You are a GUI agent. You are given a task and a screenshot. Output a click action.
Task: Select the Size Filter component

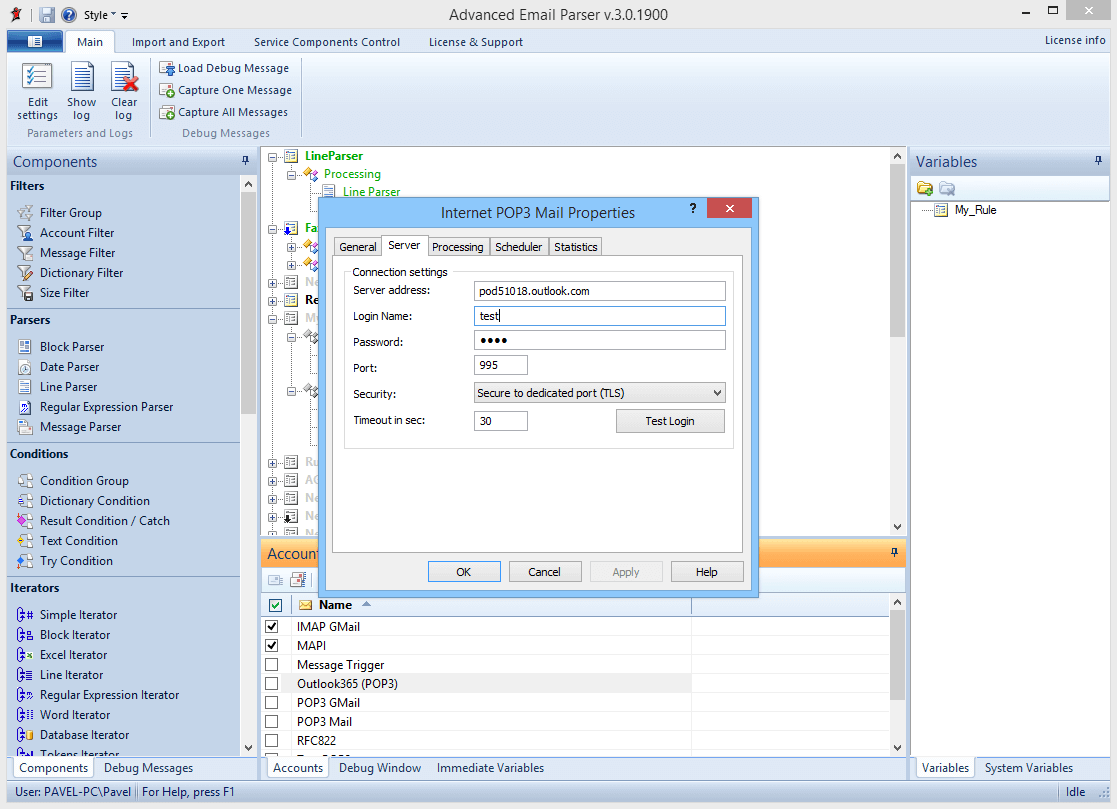click(54, 293)
